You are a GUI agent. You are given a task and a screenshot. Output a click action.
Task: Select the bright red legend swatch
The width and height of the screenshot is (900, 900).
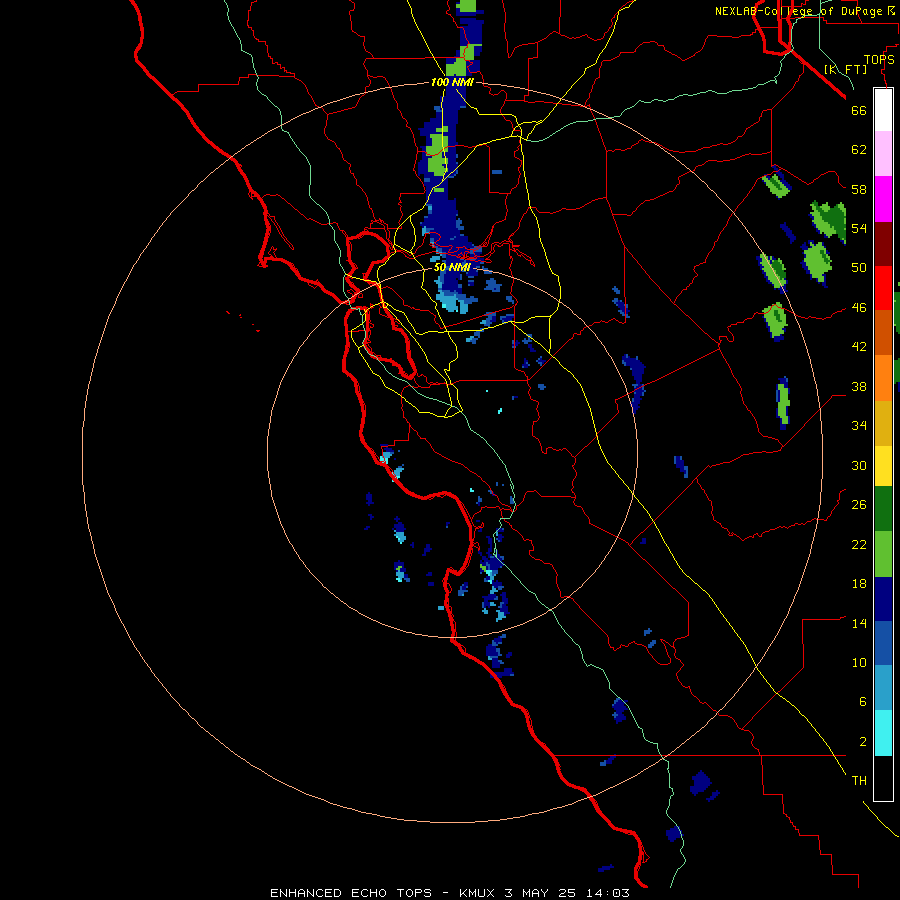coord(883,288)
